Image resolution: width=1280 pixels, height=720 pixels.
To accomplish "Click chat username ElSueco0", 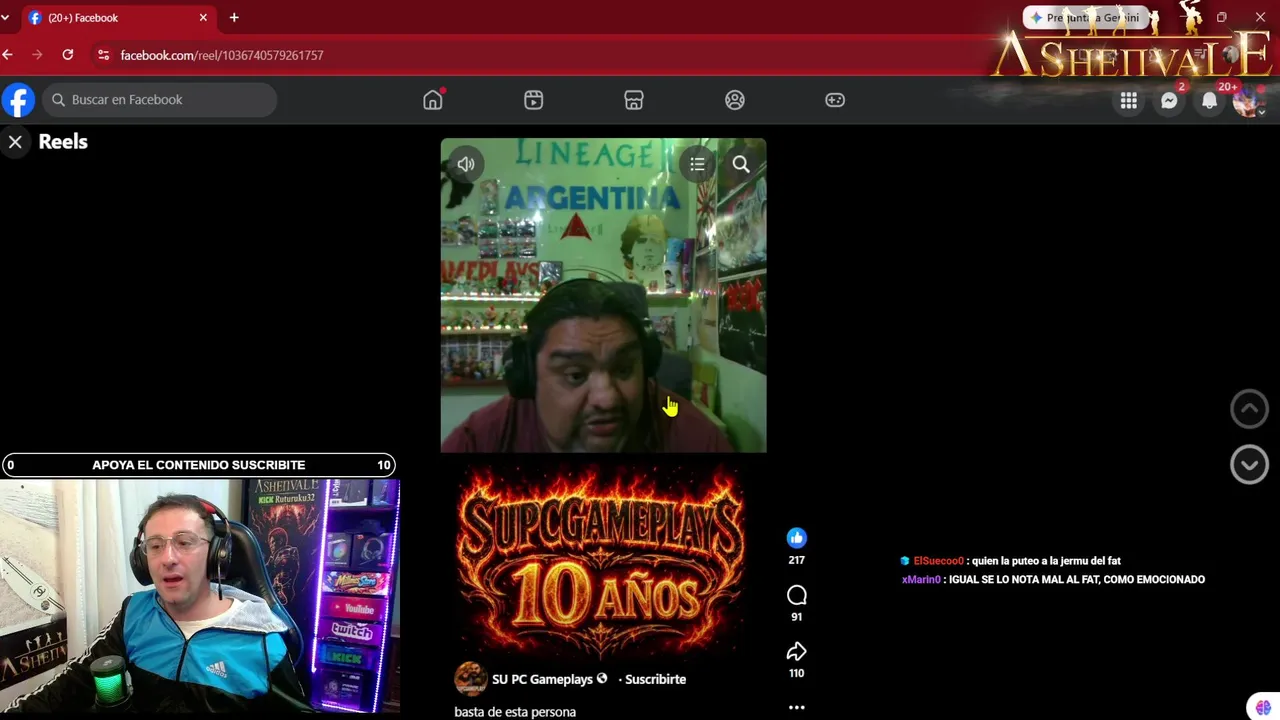I will click(938, 561).
